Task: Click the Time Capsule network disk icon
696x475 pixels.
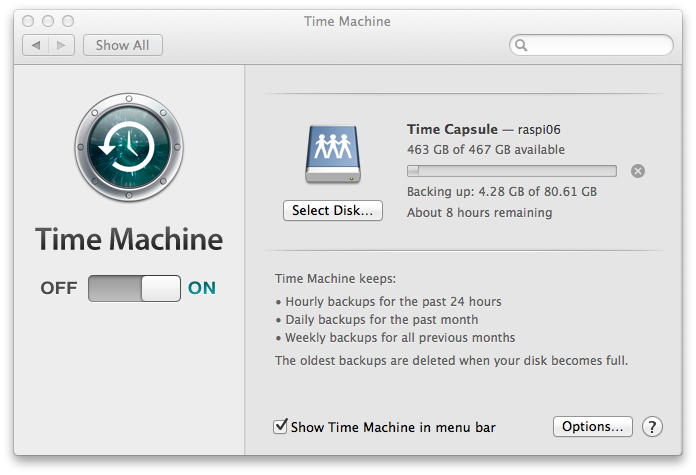Action: tap(333, 154)
